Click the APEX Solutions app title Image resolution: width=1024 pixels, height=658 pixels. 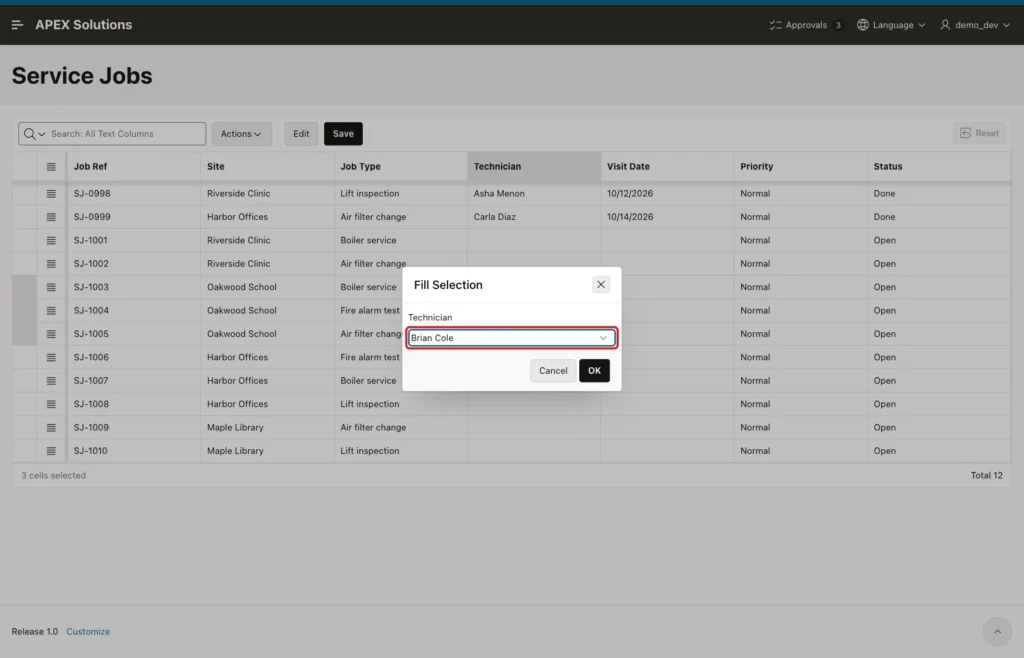coord(84,25)
